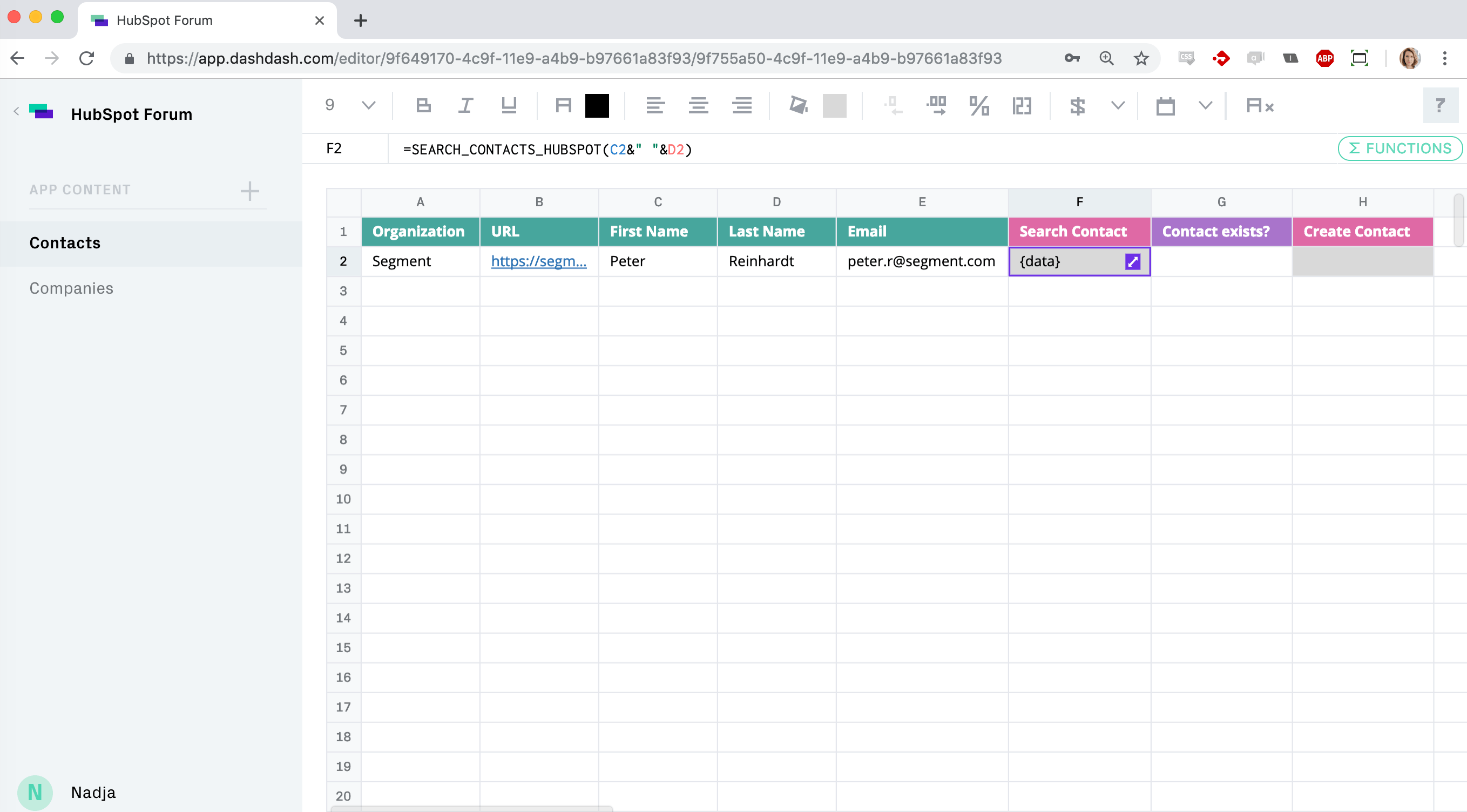This screenshot has width=1467, height=812.
Task: Select row 10 header
Action: click(x=343, y=499)
